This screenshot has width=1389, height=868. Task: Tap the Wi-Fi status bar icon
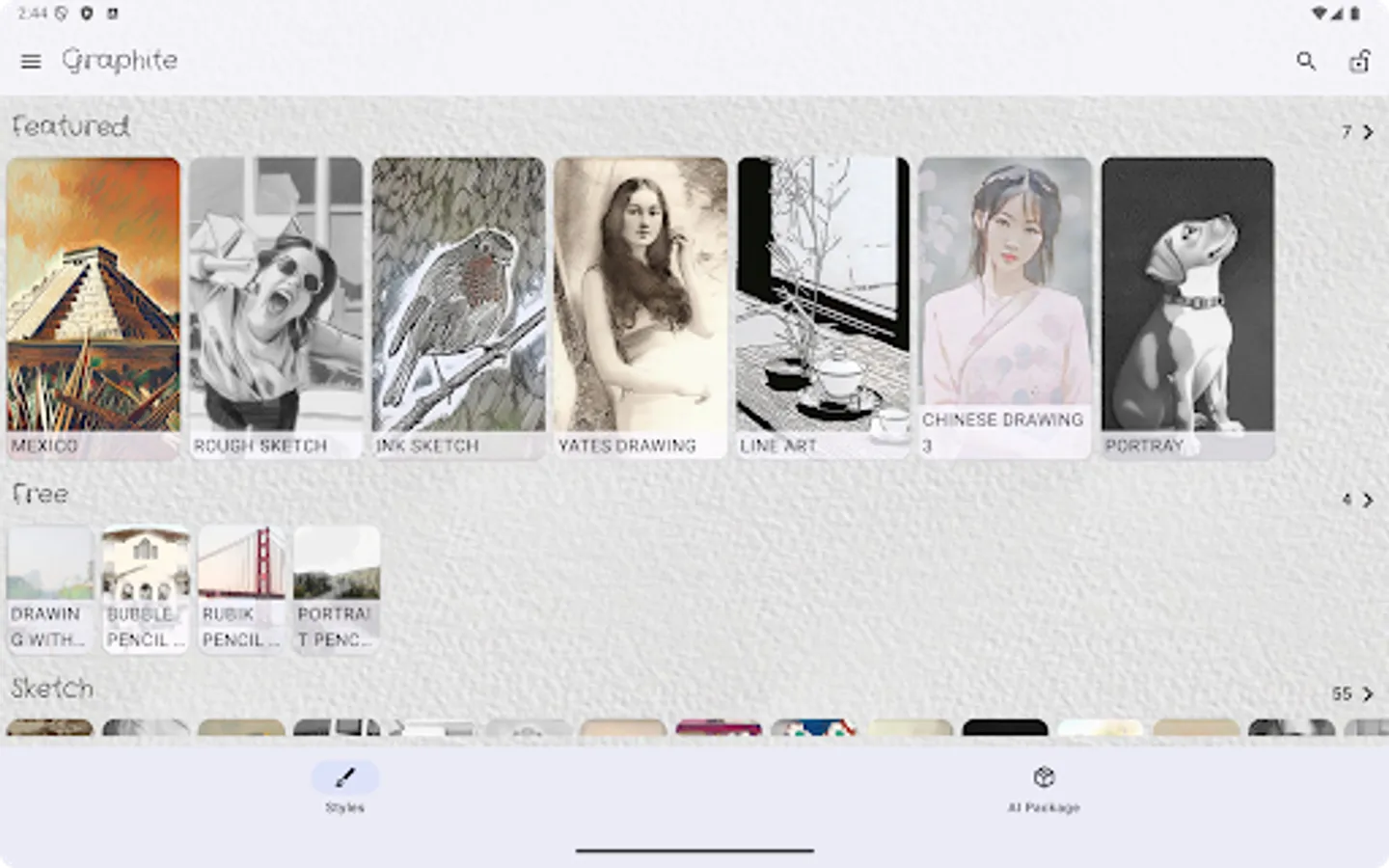click(x=1319, y=14)
